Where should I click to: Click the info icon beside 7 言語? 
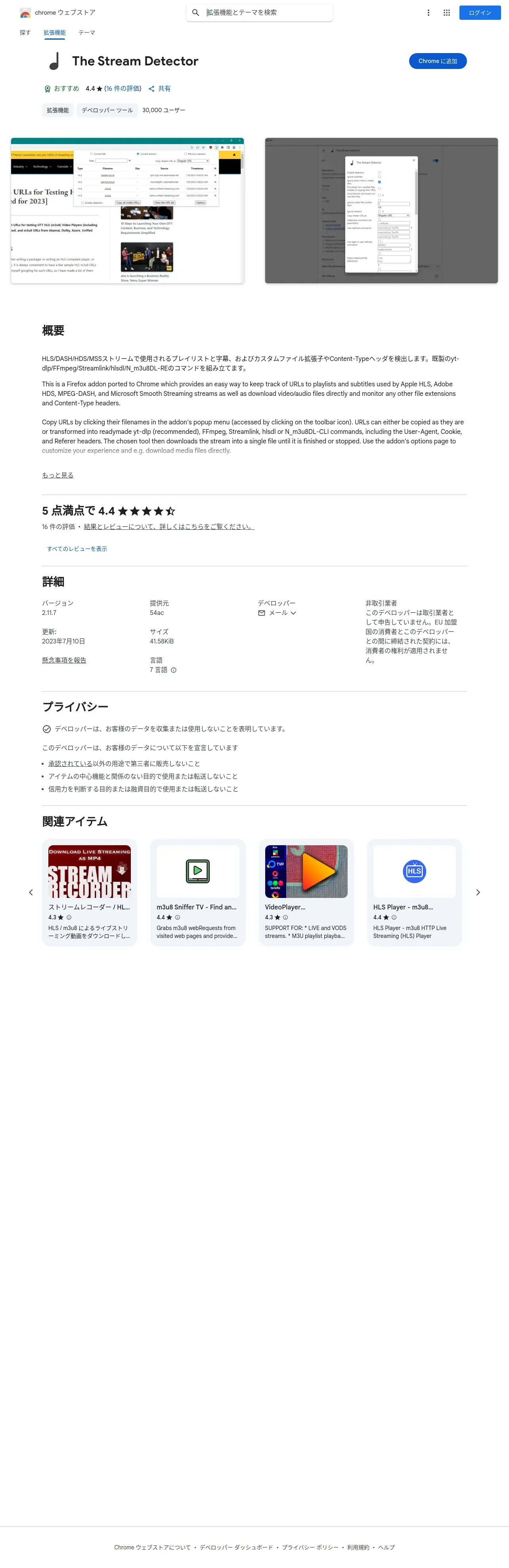174,670
